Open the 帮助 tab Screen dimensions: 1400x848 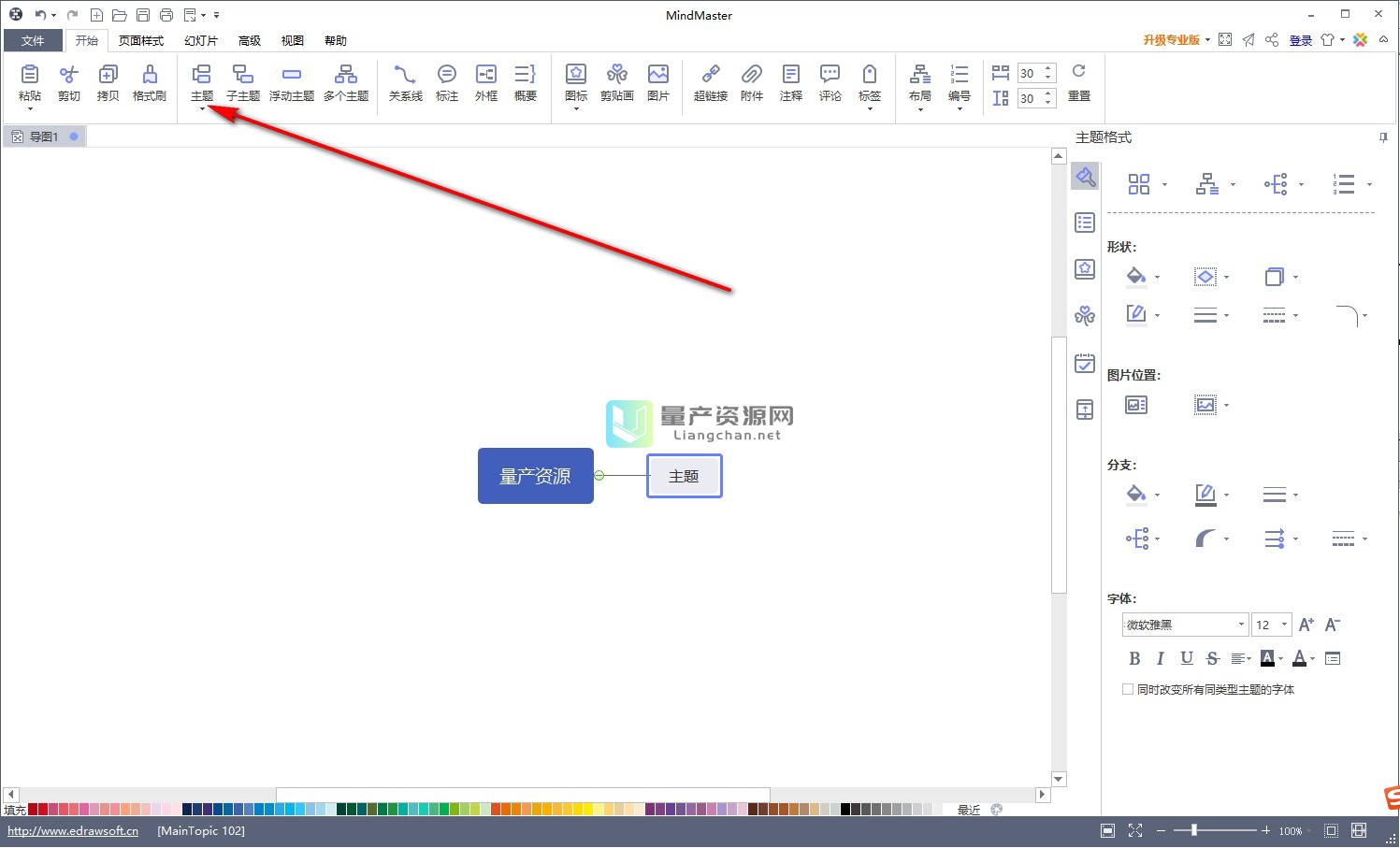point(336,40)
